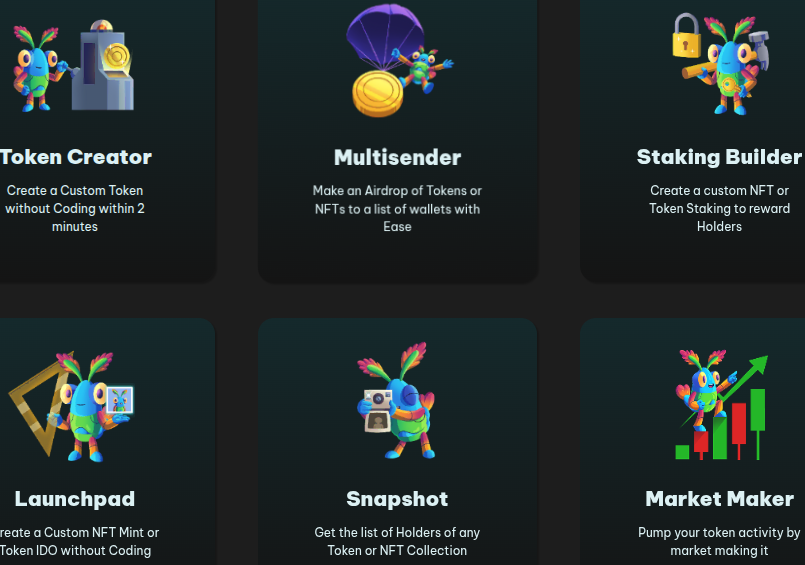The image size is (805, 565).
Task: Open the Token Creator heading
Action: 75,157
